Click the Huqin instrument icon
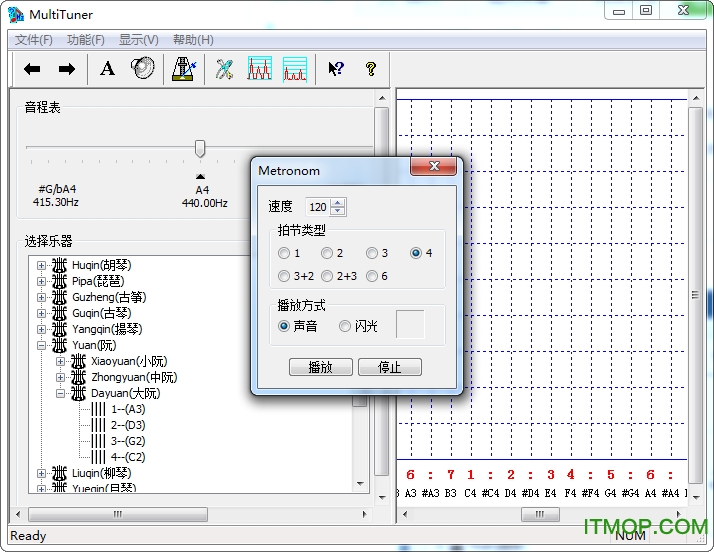The height and width of the screenshot is (552, 714). [59, 265]
